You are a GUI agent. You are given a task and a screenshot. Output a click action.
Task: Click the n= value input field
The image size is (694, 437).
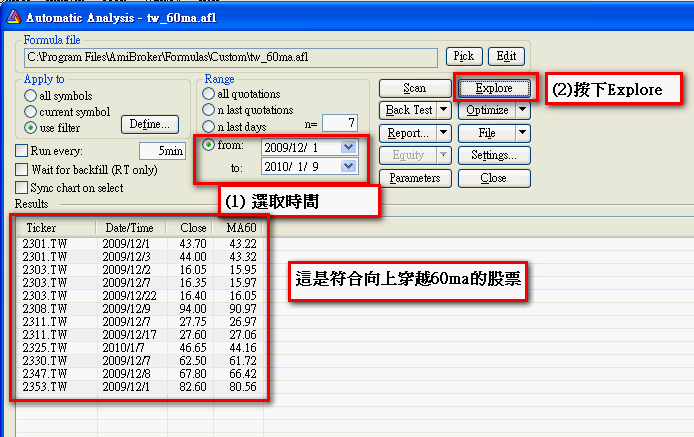[x=340, y=123]
